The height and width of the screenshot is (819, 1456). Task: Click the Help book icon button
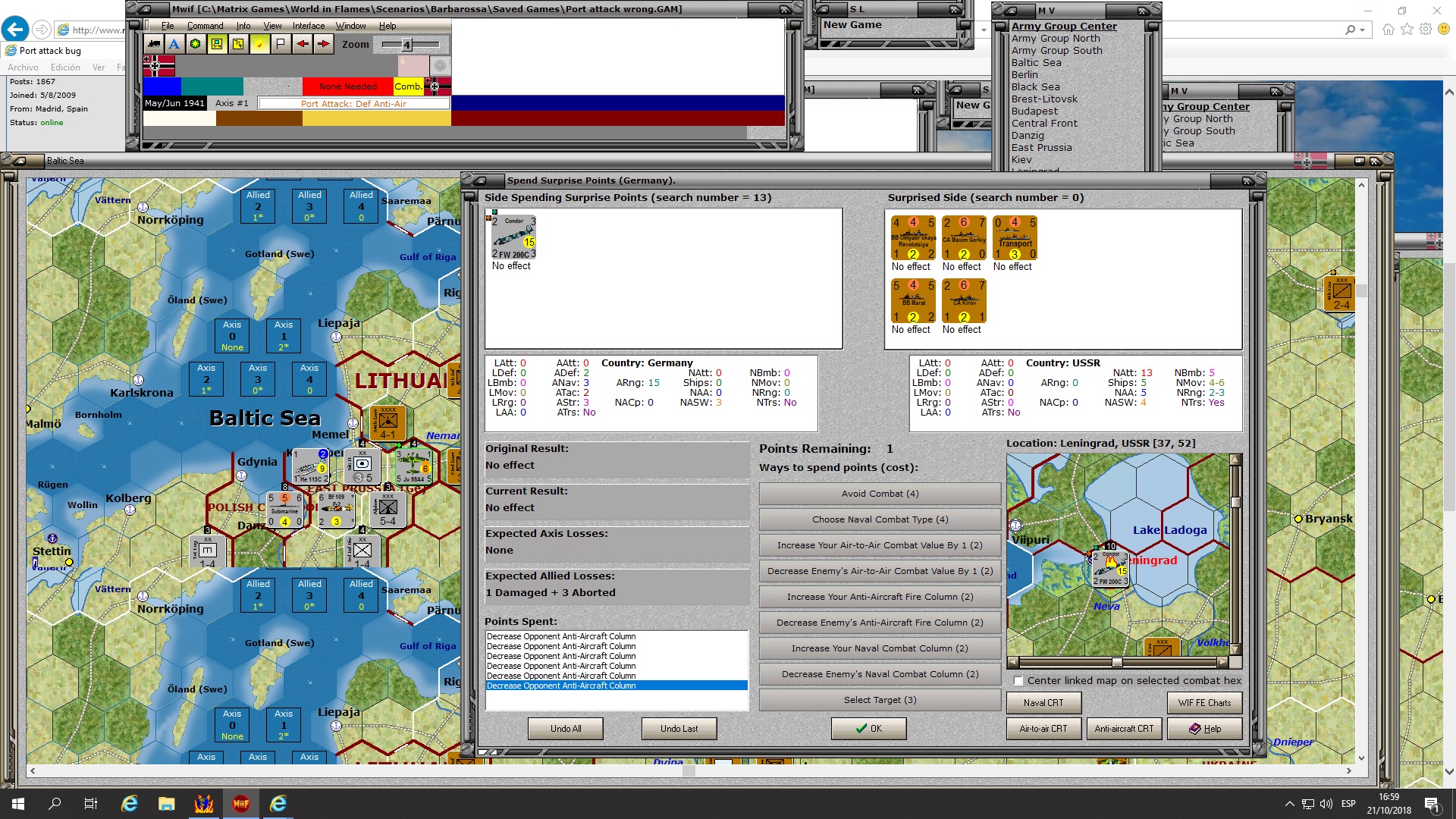(x=1204, y=729)
